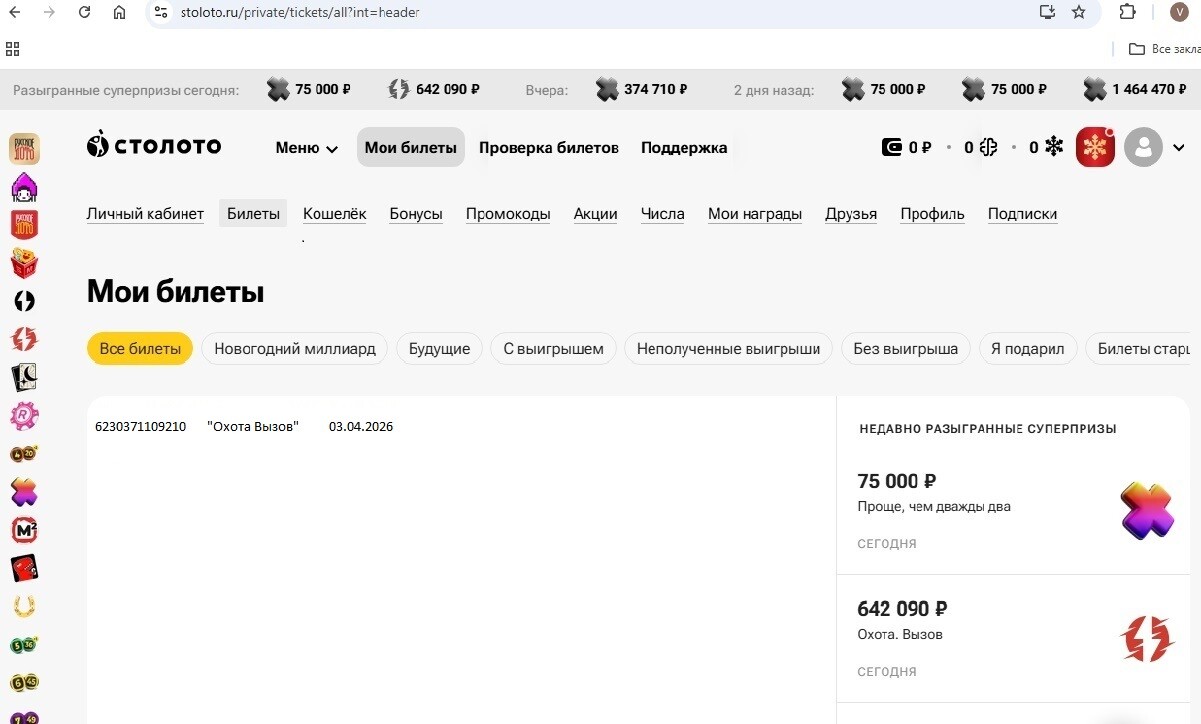Open wallet balance 0 ₽ icon
The height and width of the screenshot is (724, 1201).
click(x=906, y=148)
